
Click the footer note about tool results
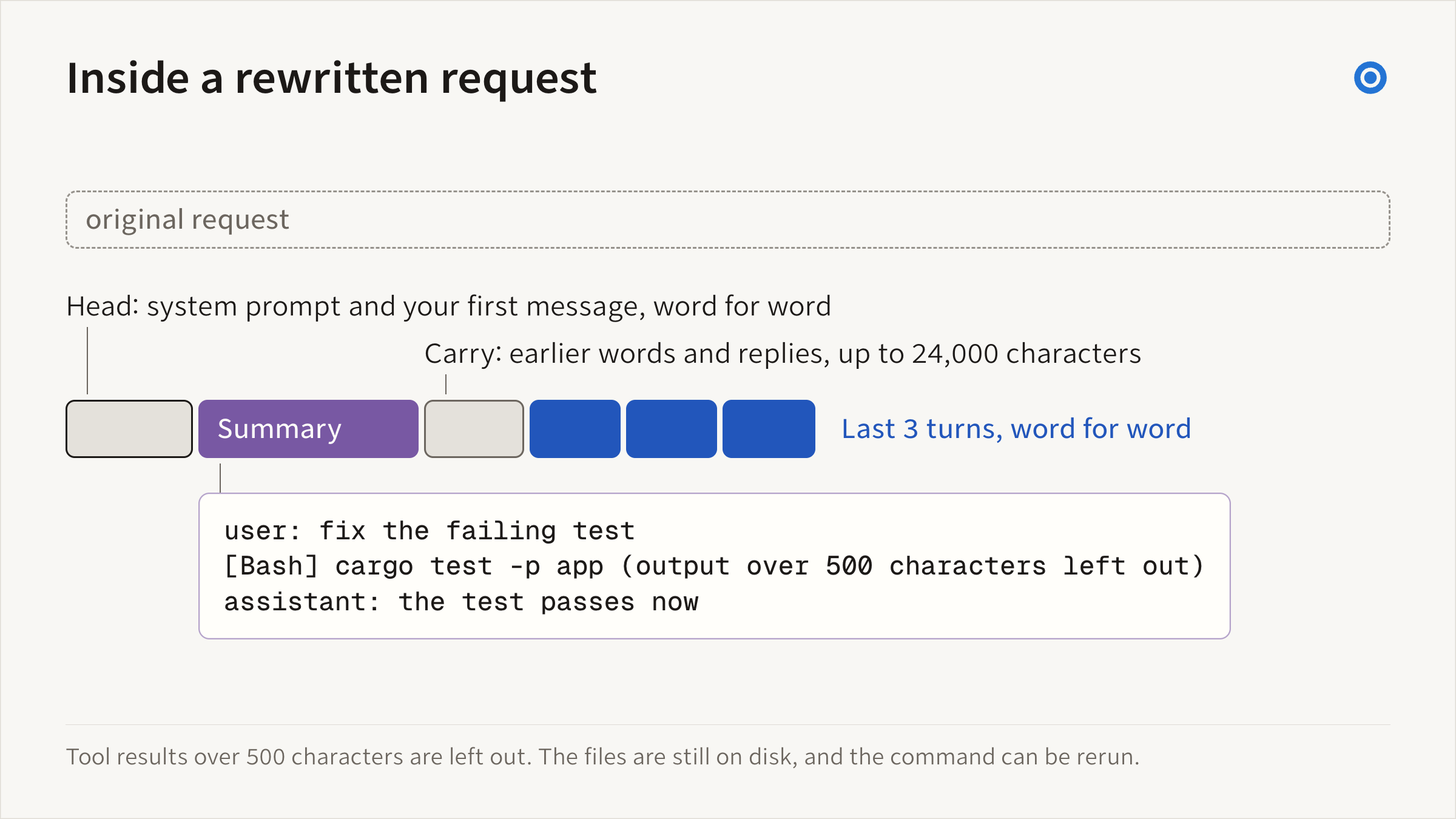602,757
